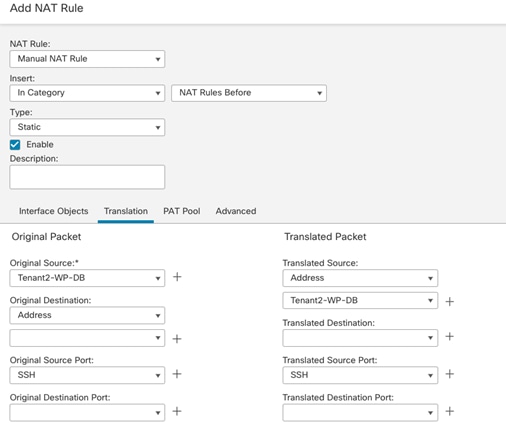The width and height of the screenshot is (506, 436).
Task: Switch to the Interface Objects tab
Action: point(54,211)
